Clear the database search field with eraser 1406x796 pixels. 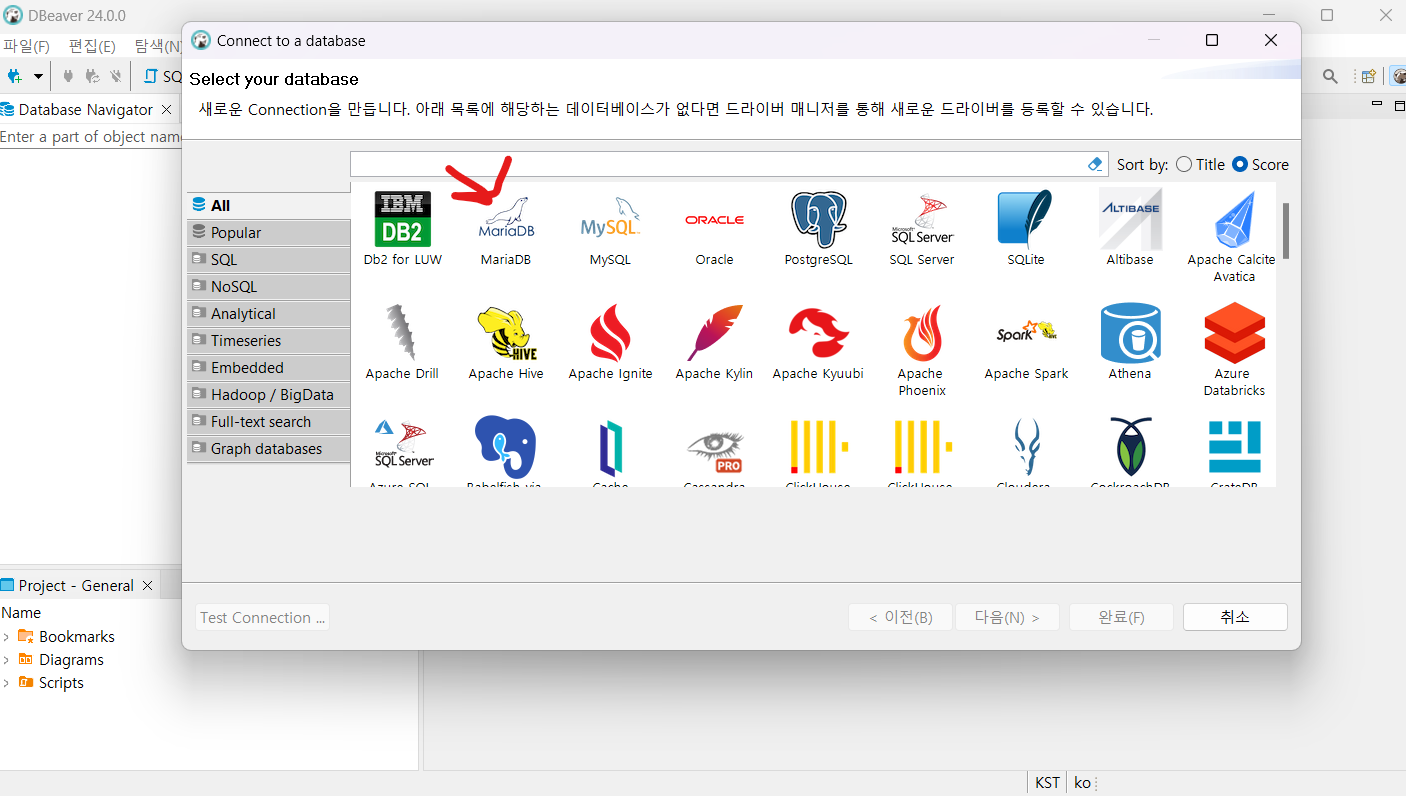click(x=1095, y=164)
